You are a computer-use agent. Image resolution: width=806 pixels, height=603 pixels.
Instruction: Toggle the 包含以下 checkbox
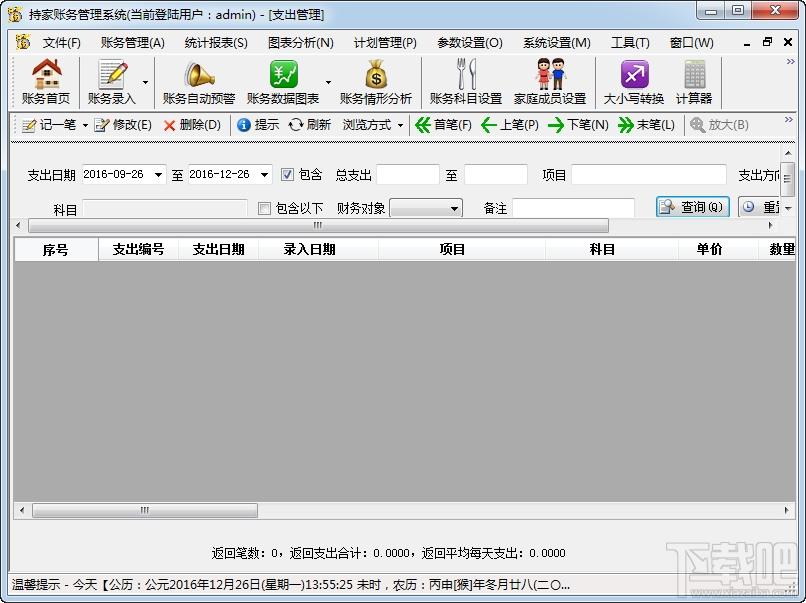[x=264, y=208]
